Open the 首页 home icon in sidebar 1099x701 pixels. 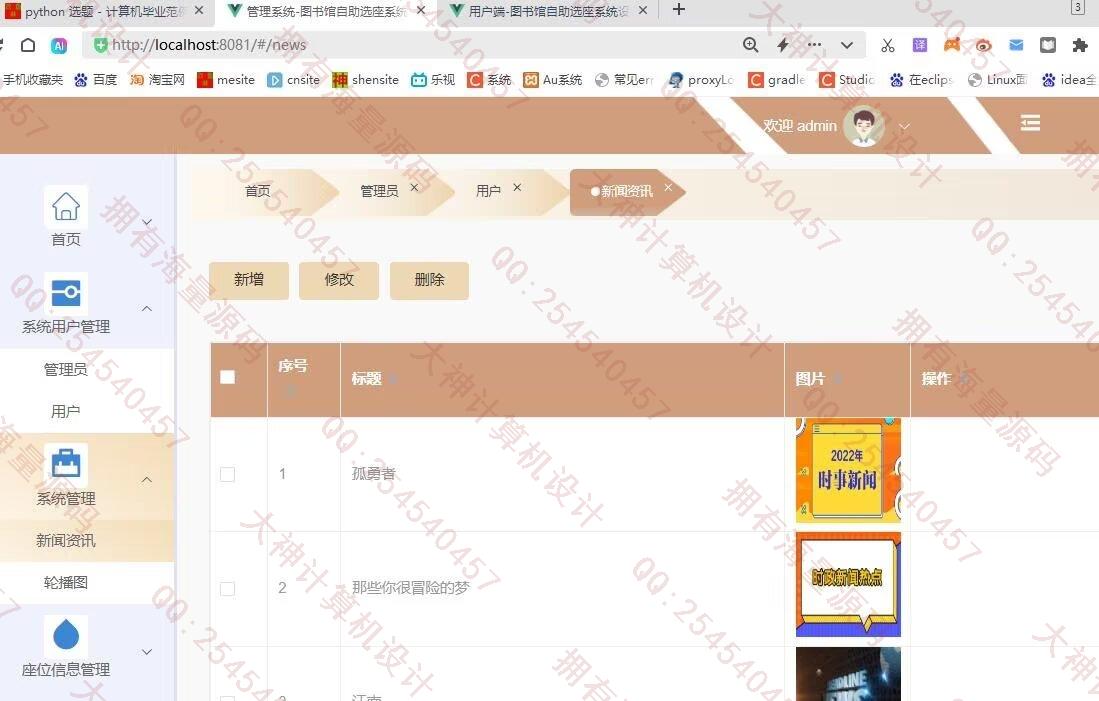click(66, 207)
